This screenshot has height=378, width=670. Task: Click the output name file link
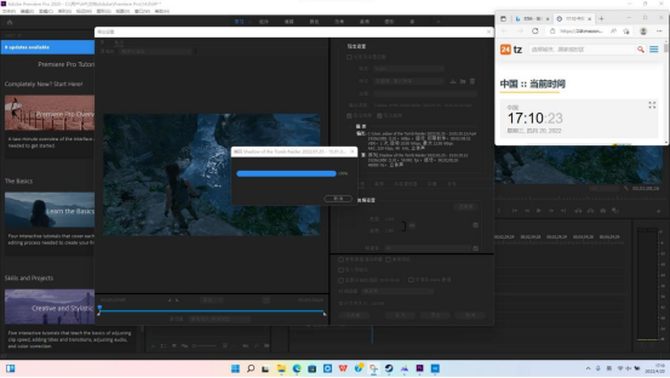pyautogui.click(x=423, y=105)
